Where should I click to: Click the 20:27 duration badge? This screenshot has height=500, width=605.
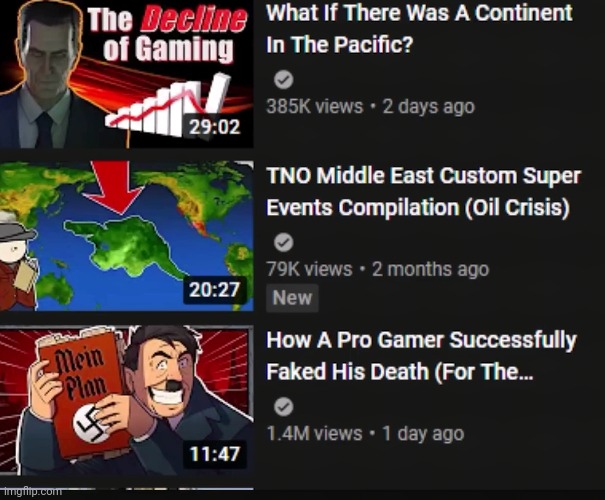pos(215,290)
